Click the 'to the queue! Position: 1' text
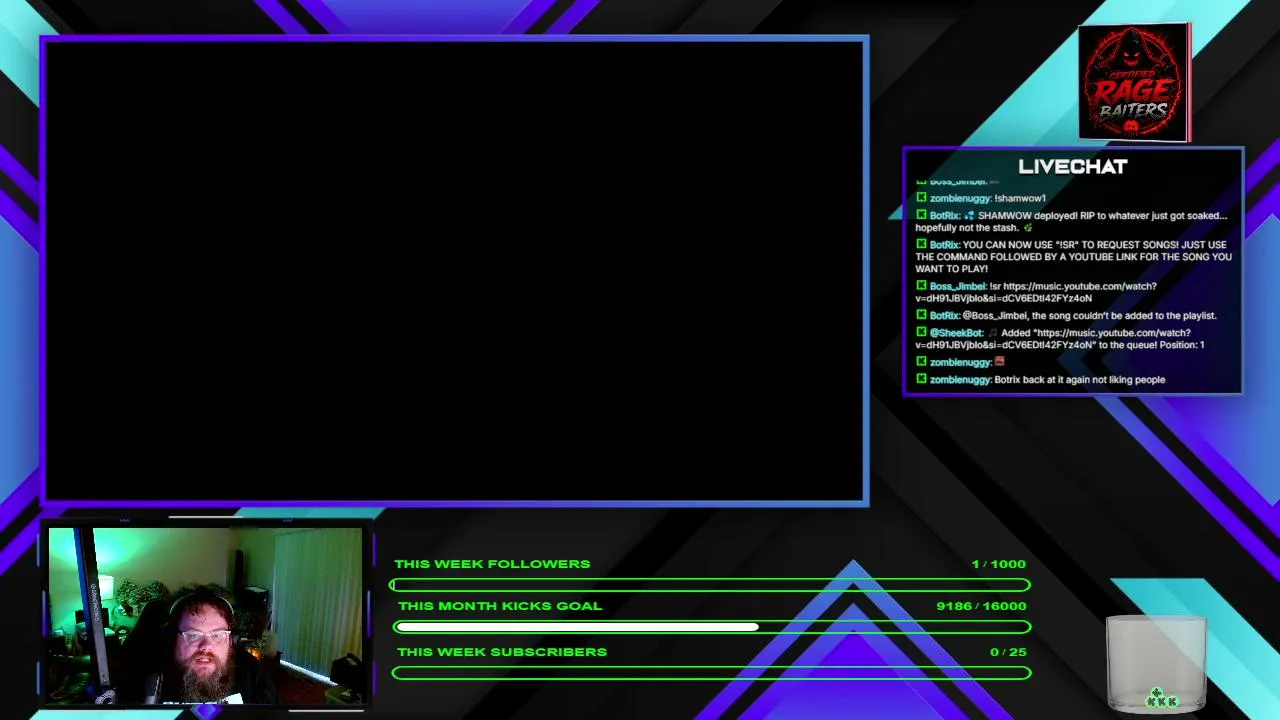1280x720 pixels. 1152,345
